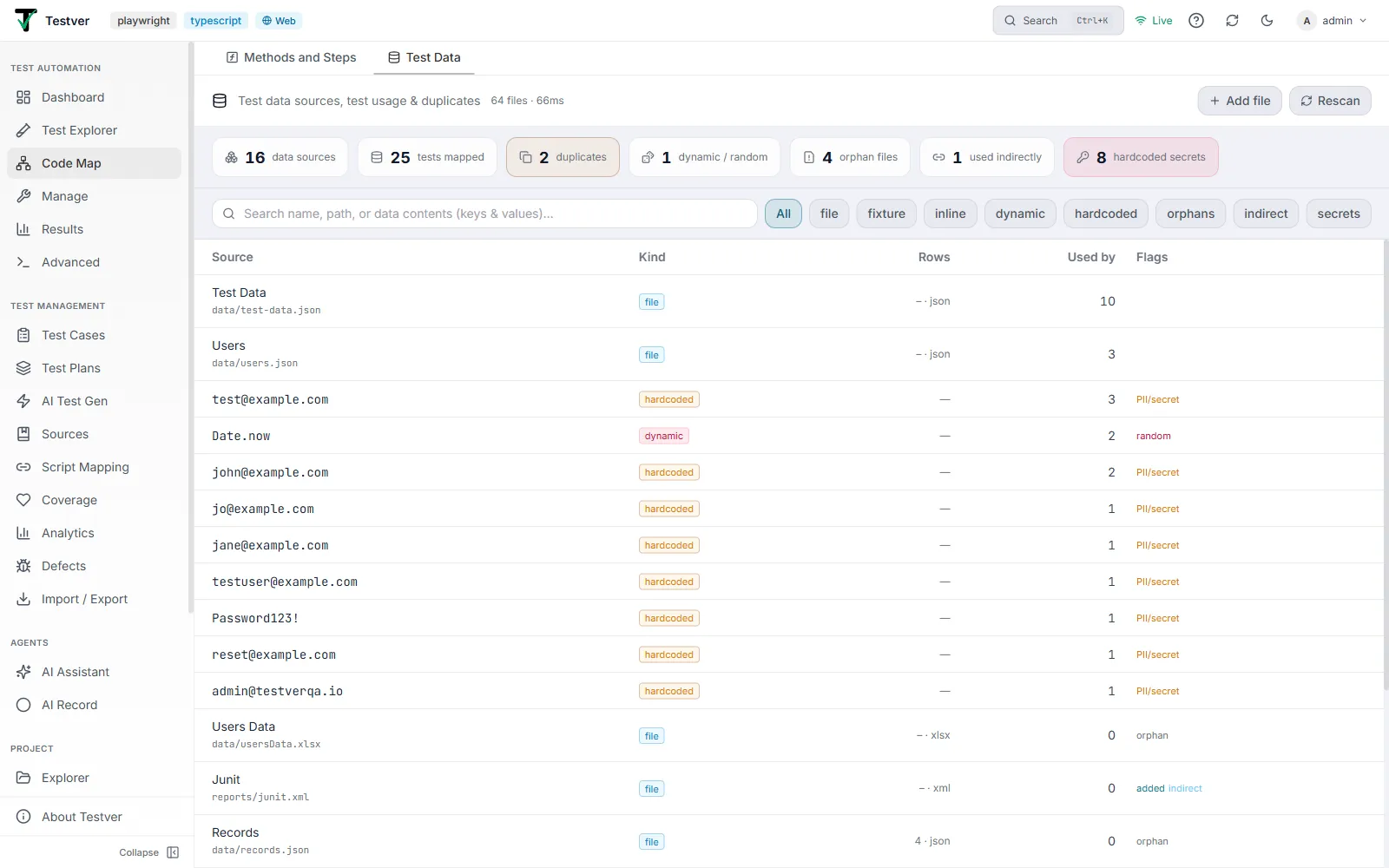Toggle the secrets filter chip
This screenshot has height=868, width=1389.
tap(1339, 214)
